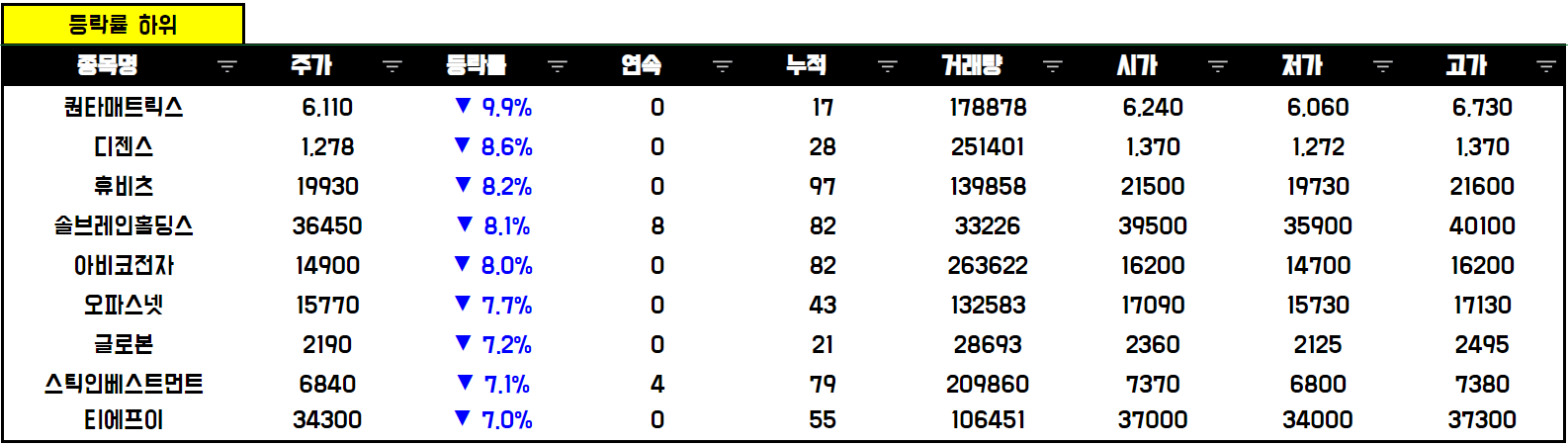
Task: Open the 연속 column filter icon
Action: (x=723, y=66)
